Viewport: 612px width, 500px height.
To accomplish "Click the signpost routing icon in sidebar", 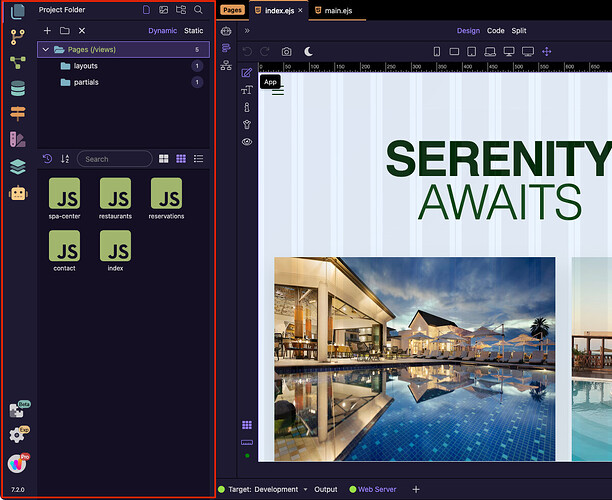I will click(x=17, y=114).
